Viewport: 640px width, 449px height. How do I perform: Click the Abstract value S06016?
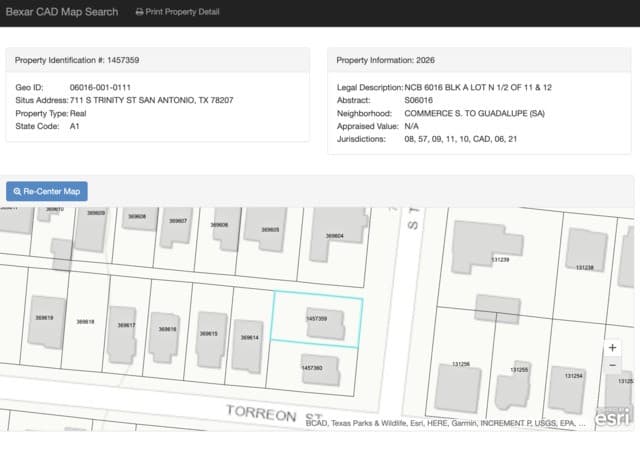point(418,100)
